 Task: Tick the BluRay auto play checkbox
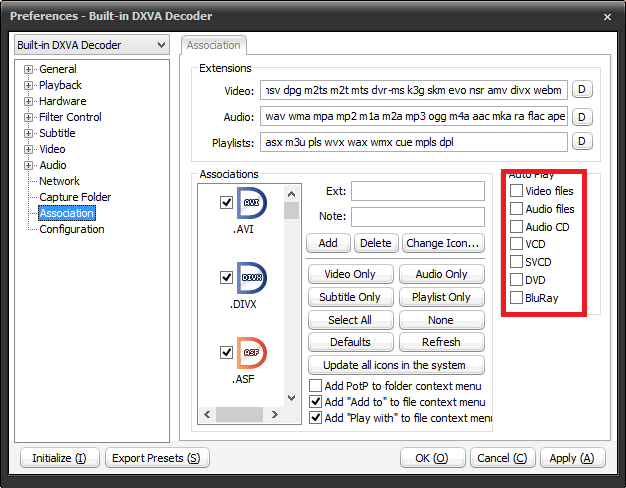516,298
